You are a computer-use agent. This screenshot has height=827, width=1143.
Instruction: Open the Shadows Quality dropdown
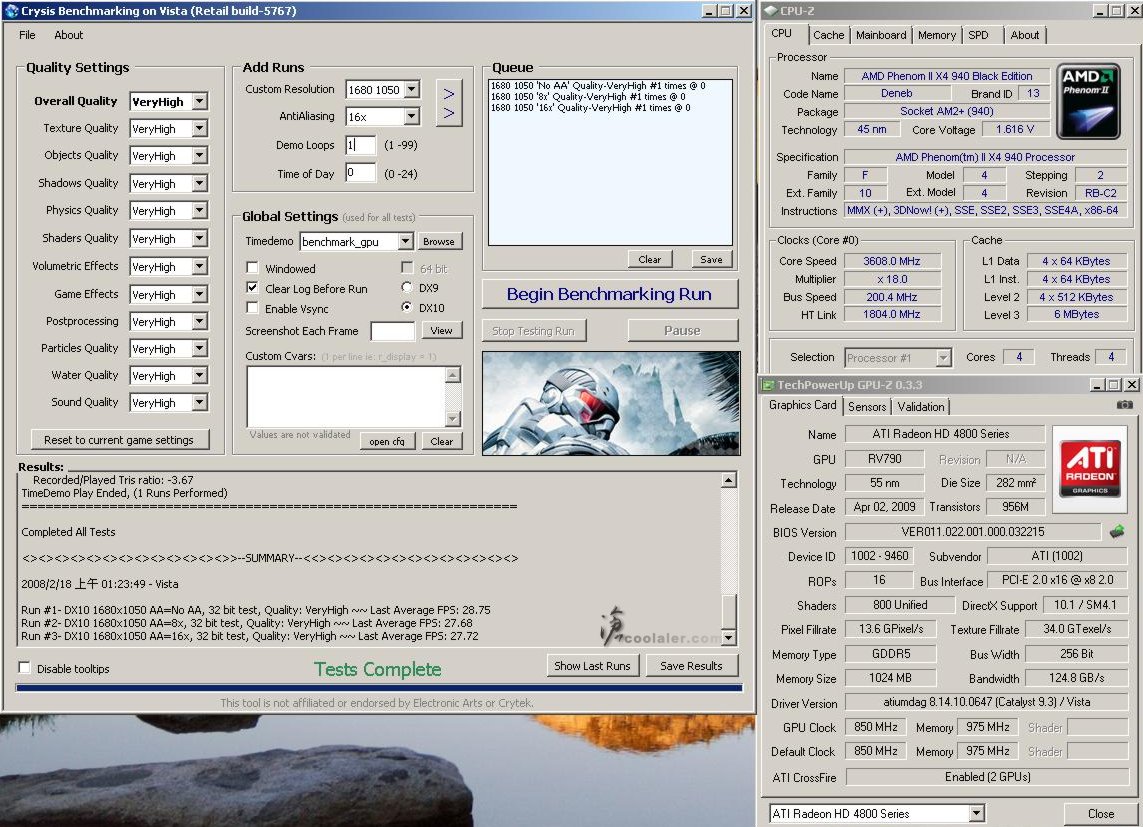pos(199,184)
